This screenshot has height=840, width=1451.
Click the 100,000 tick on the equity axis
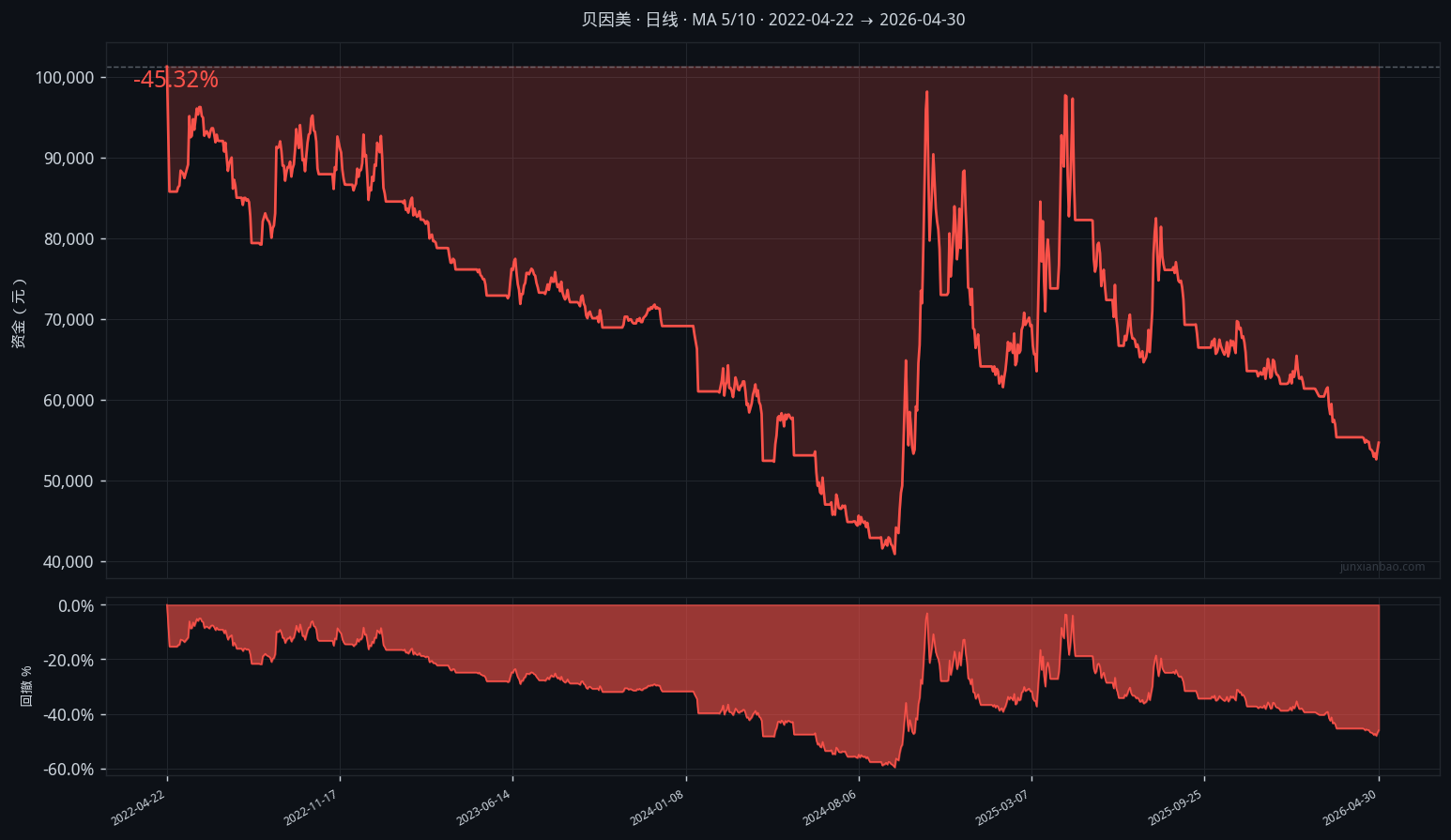coord(65,78)
